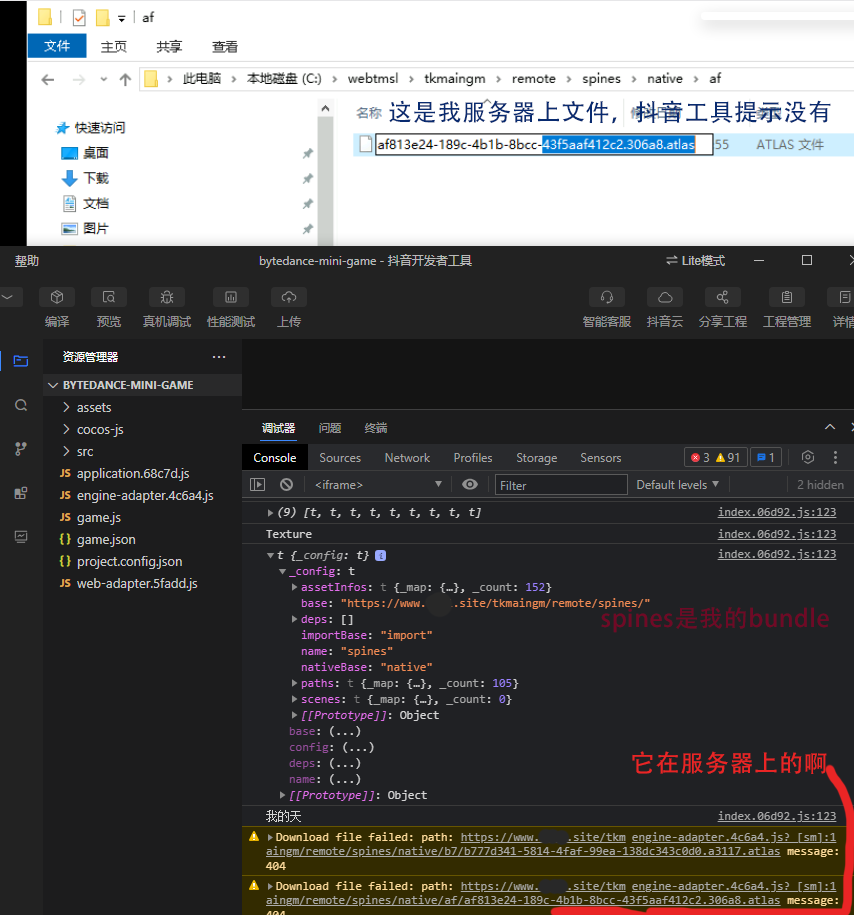Screen dimensions: 854x915
Task: Expand paths property in config
Action: (x=294, y=683)
